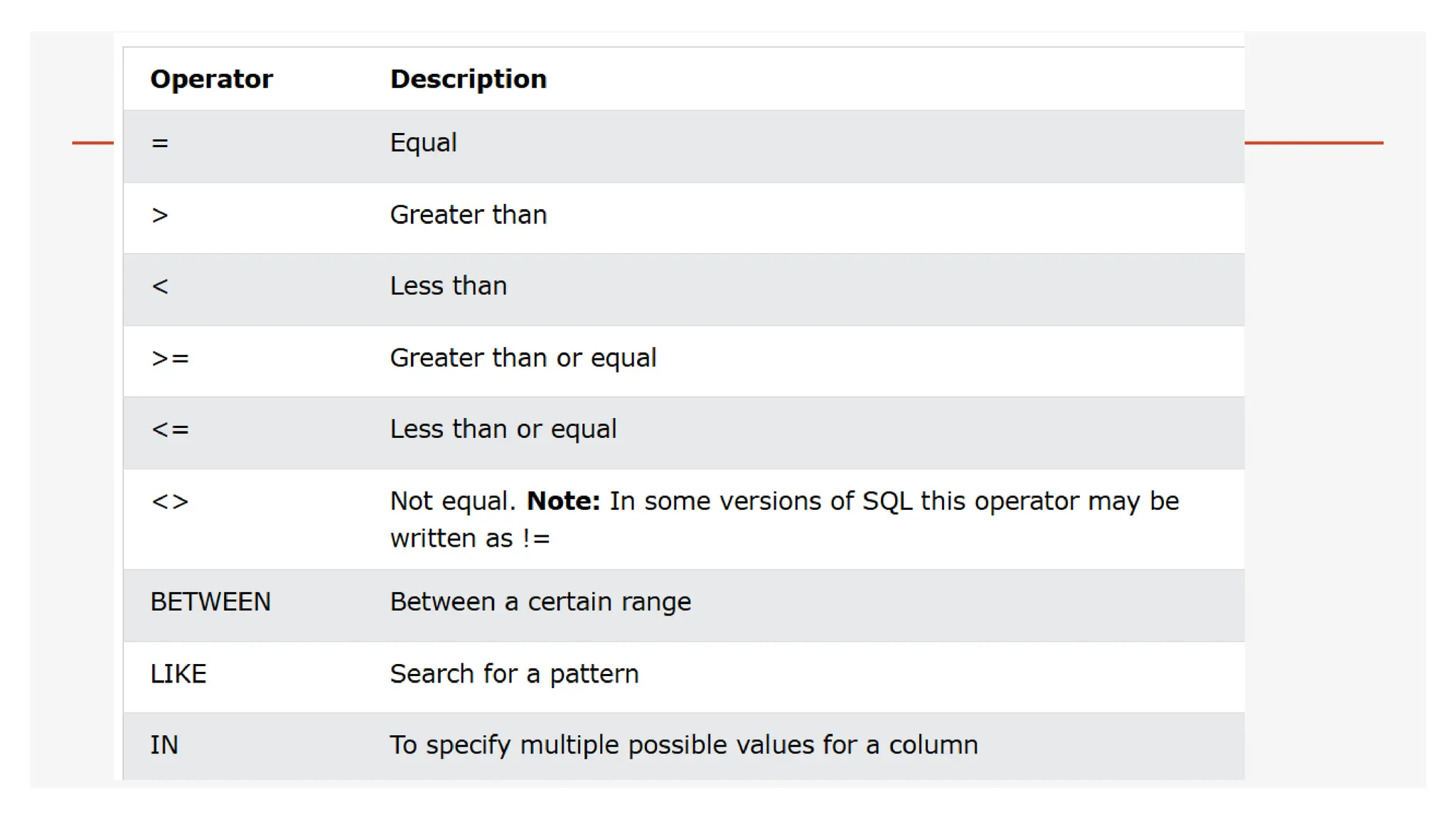The width and height of the screenshot is (1456, 819).
Task: Select the IN operator cell
Action: [x=164, y=745]
